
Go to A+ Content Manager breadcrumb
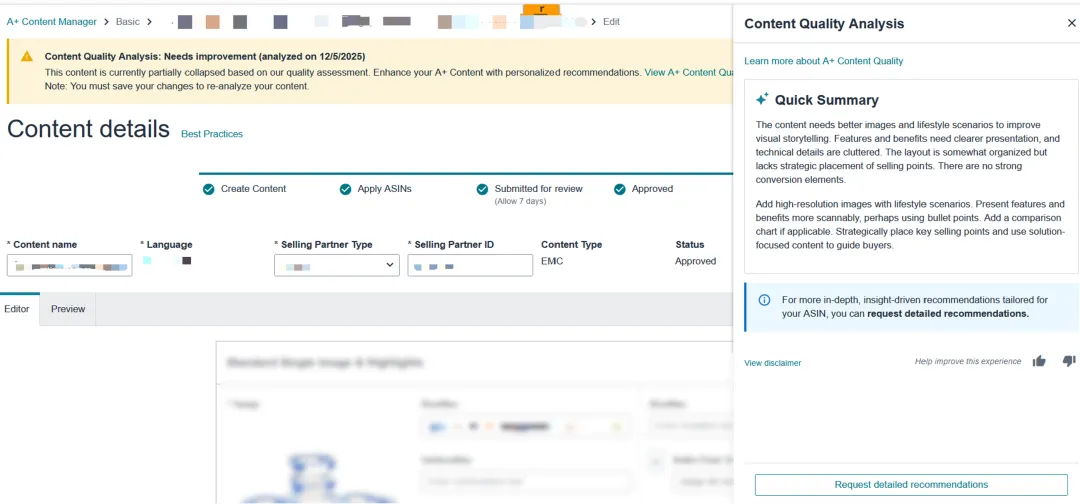tap(52, 21)
